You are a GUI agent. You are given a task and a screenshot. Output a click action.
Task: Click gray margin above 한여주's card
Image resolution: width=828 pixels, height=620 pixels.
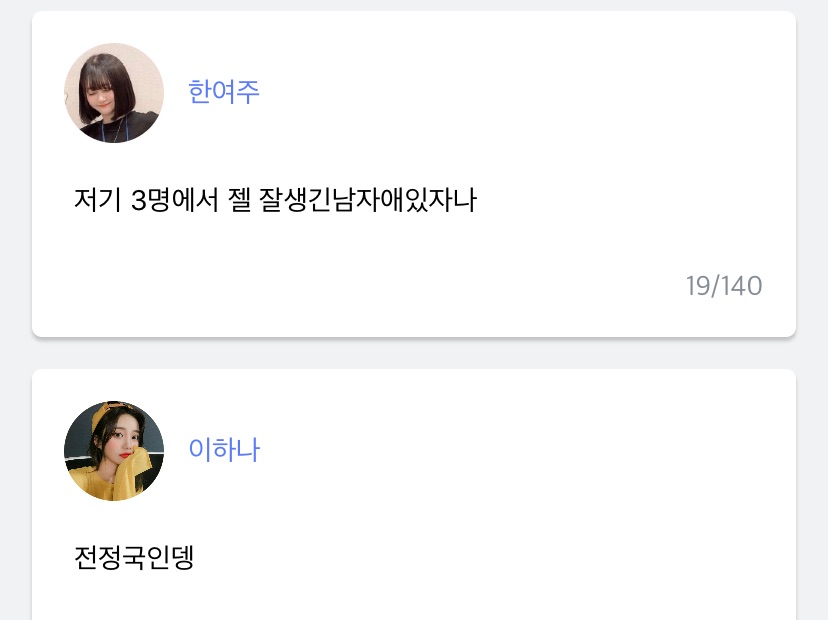[x=414, y=5]
